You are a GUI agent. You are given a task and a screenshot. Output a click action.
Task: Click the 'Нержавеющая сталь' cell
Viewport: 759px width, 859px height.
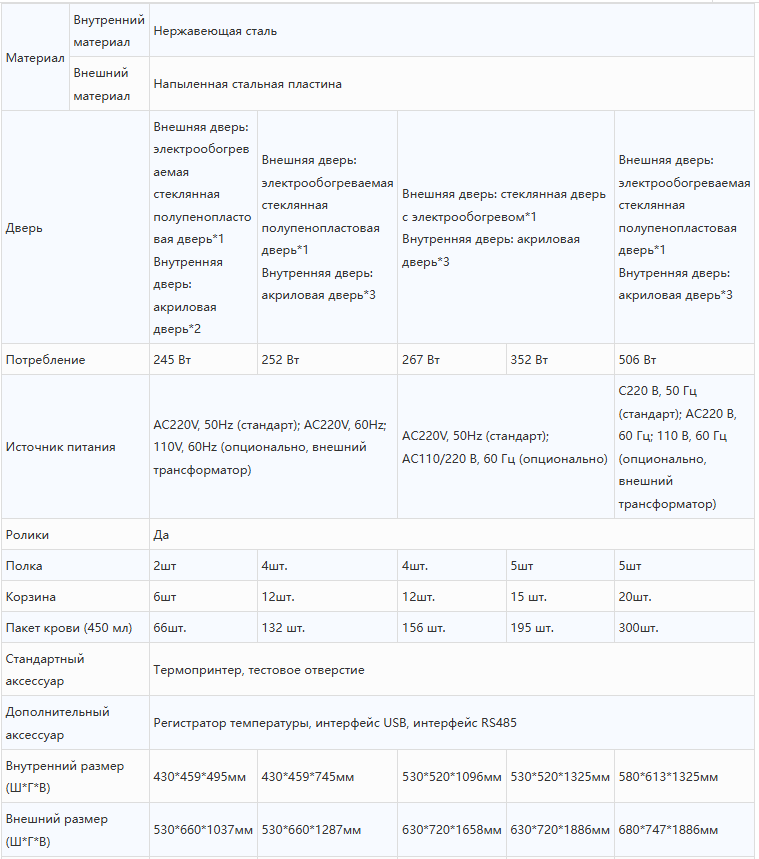(452, 31)
